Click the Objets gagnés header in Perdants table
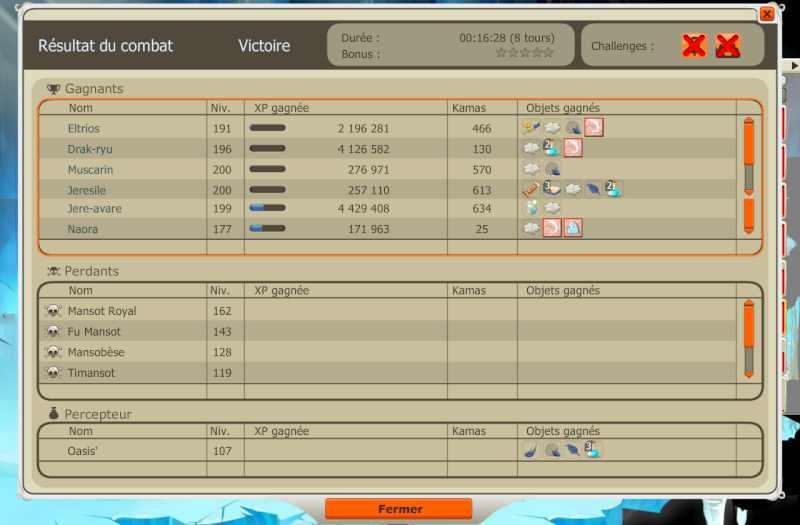This screenshot has width=800, height=525. (563, 290)
